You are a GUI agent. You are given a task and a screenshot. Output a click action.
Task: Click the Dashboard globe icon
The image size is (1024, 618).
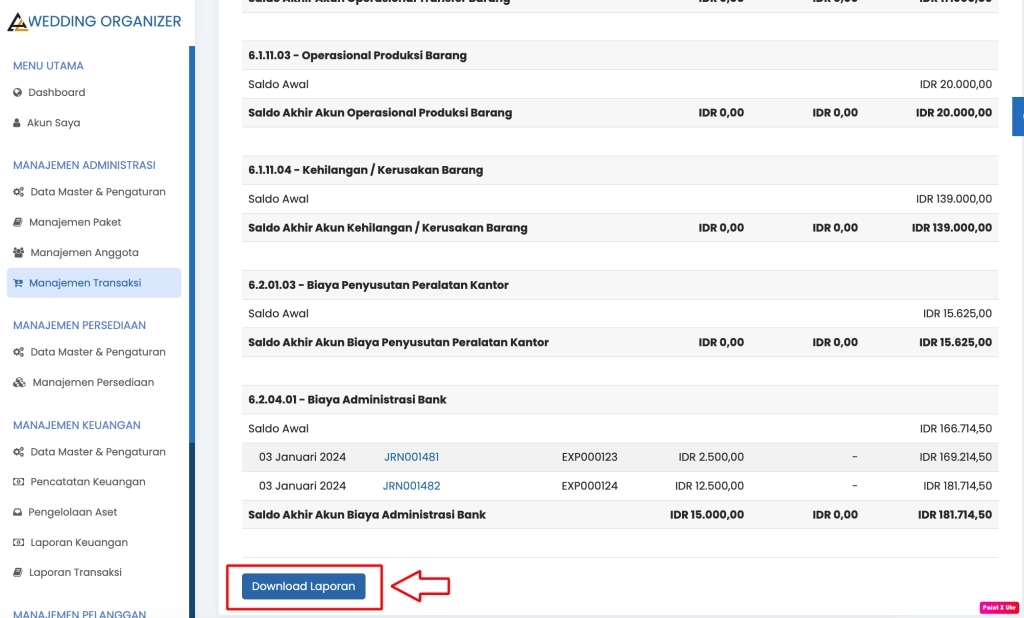(18, 93)
